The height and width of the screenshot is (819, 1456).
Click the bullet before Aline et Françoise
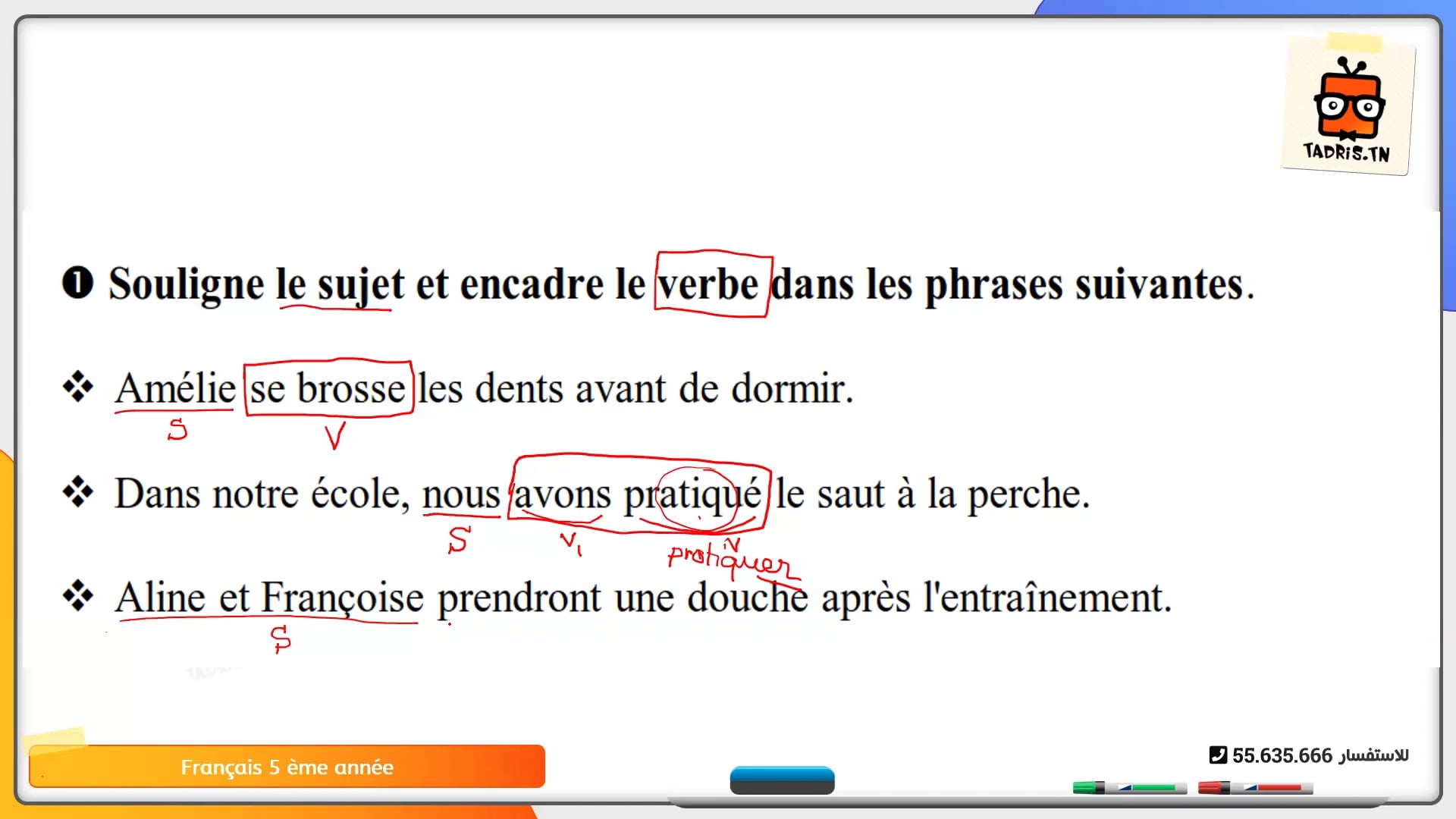(x=77, y=596)
